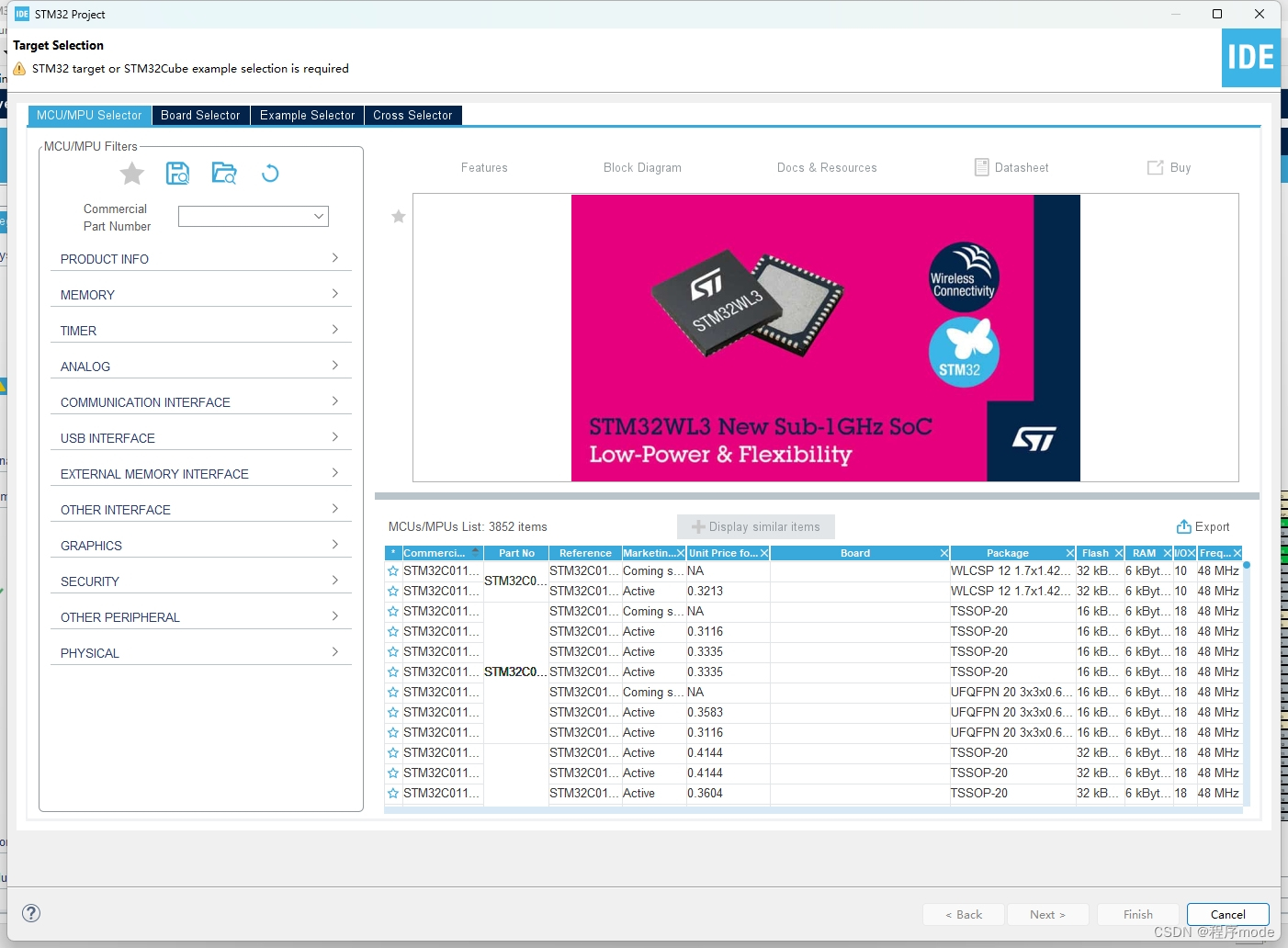Remove the Freq column
Screen dimensions: 1288x948
pos(1237,553)
